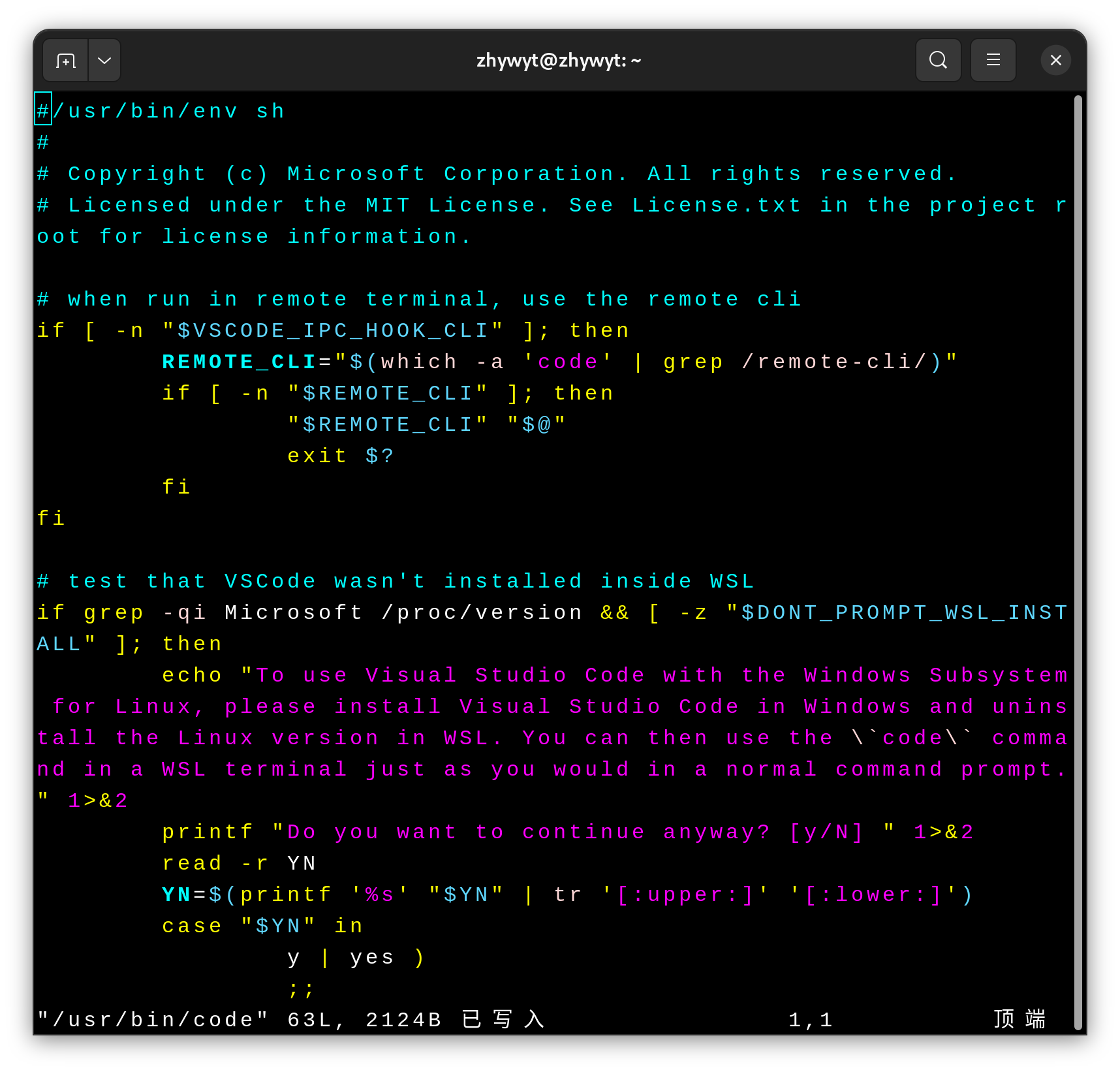Click the vertical scrollbar on right
The image size is (1120, 1072).
tap(1078, 561)
